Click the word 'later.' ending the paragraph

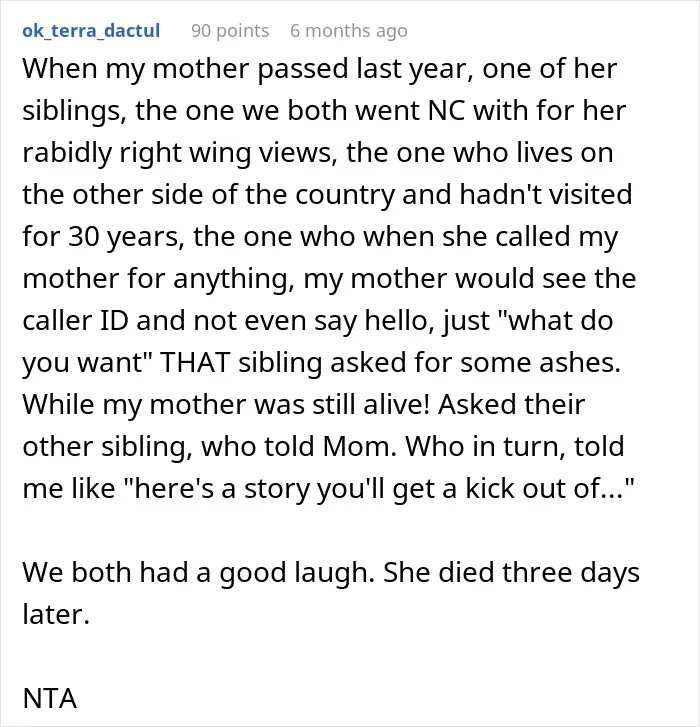click(56, 615)
